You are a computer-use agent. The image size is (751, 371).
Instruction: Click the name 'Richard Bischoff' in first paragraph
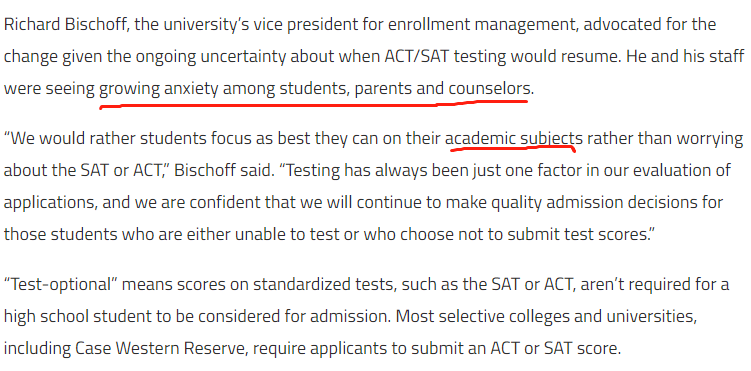(x=67, y=24)
